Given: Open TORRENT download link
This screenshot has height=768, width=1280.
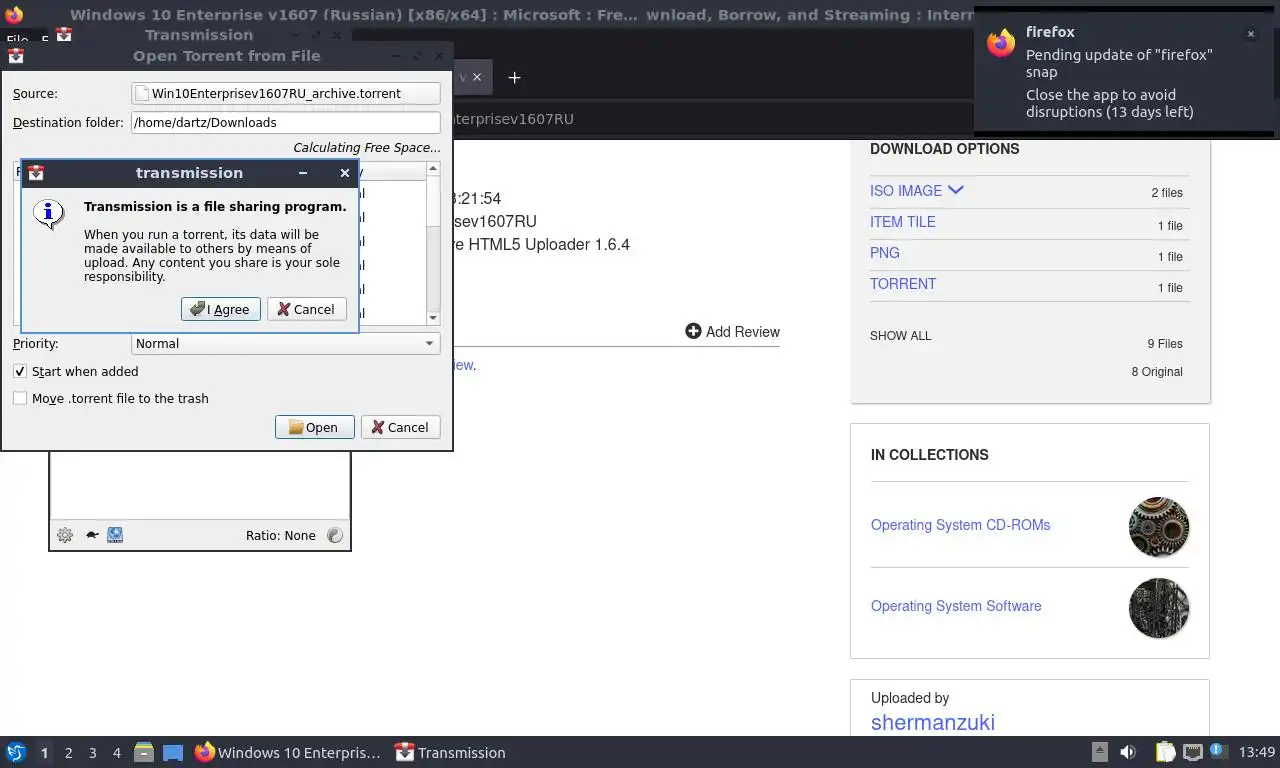Looking at the screenshot, I should point(903,284).
